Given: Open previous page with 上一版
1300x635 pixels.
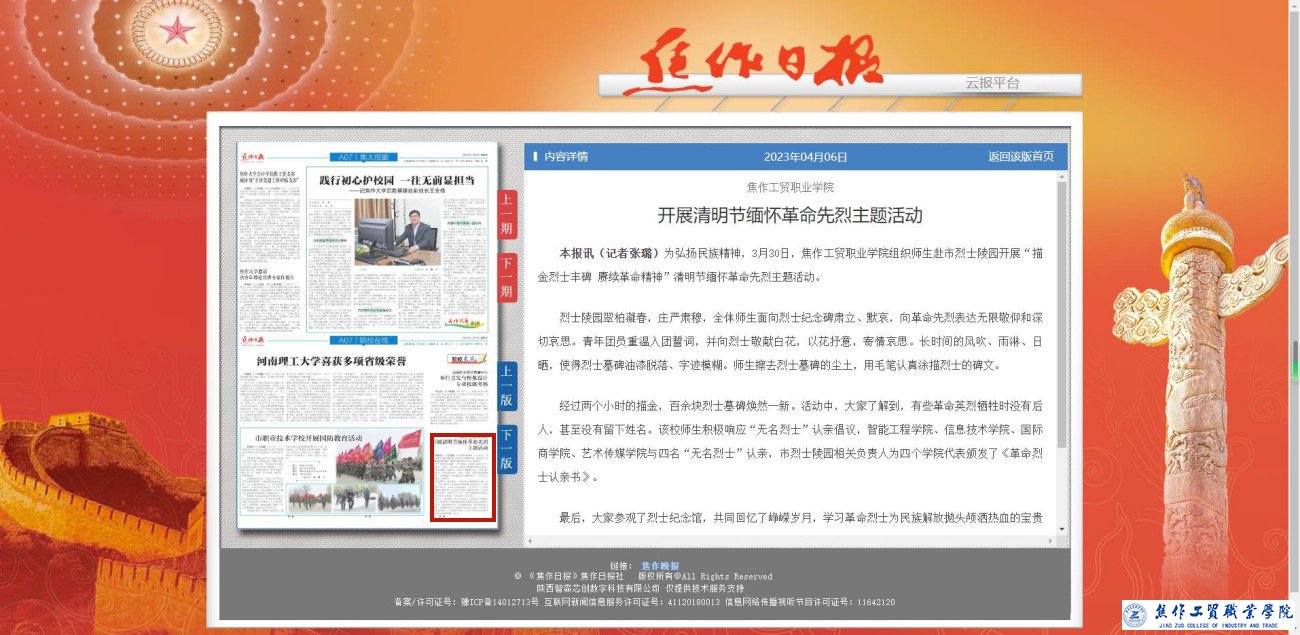Looking at the screenshot, I should (507, 386).
